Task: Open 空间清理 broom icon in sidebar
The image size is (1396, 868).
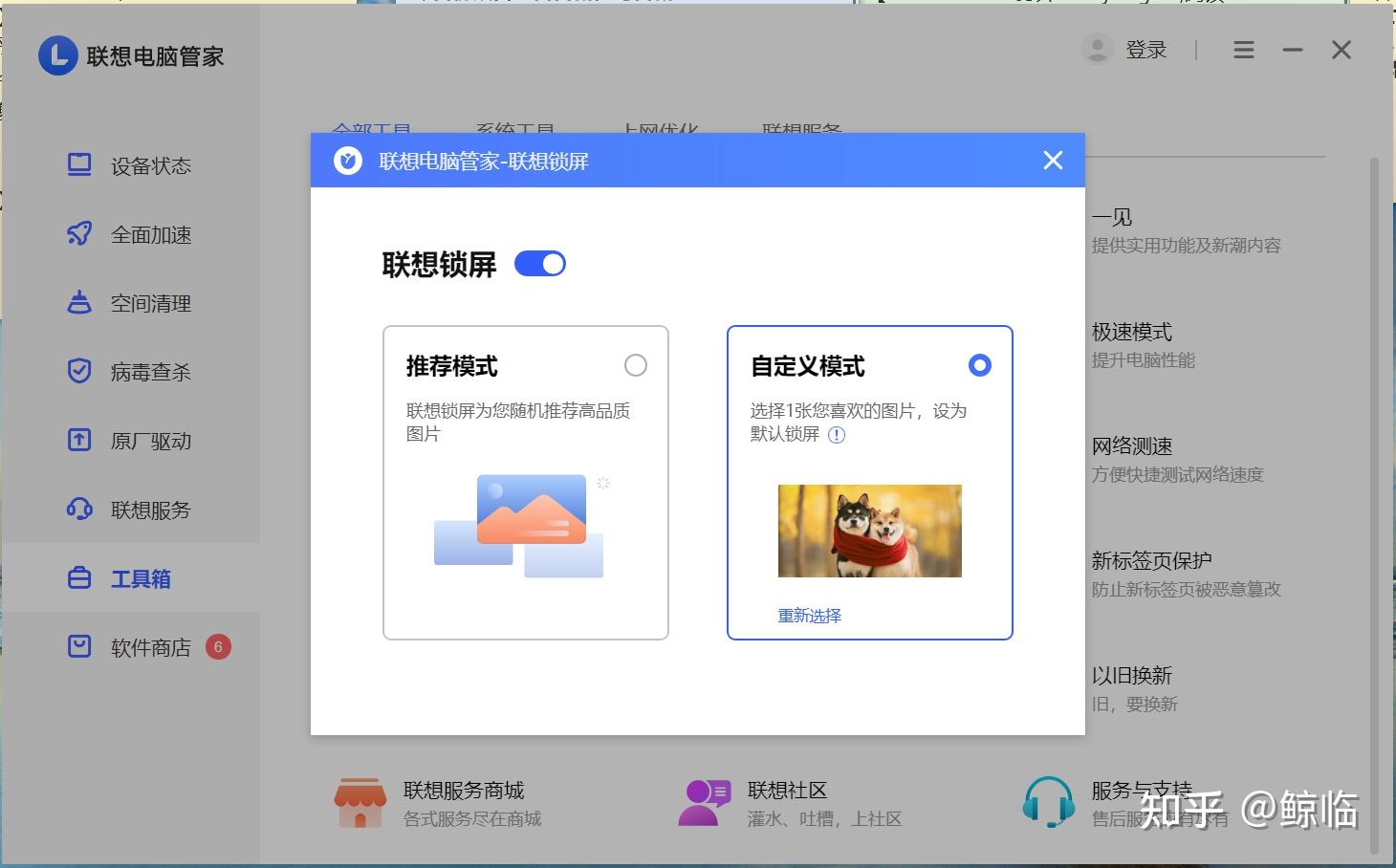Action: click(x=79, y=303)
